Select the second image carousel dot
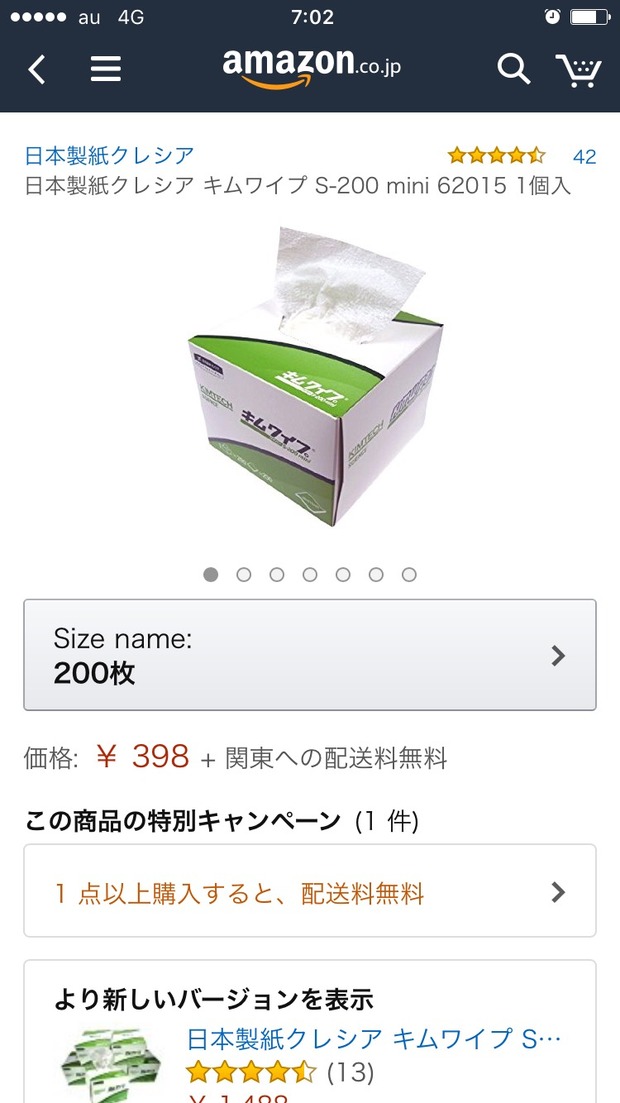 click(x=243, y=575)
